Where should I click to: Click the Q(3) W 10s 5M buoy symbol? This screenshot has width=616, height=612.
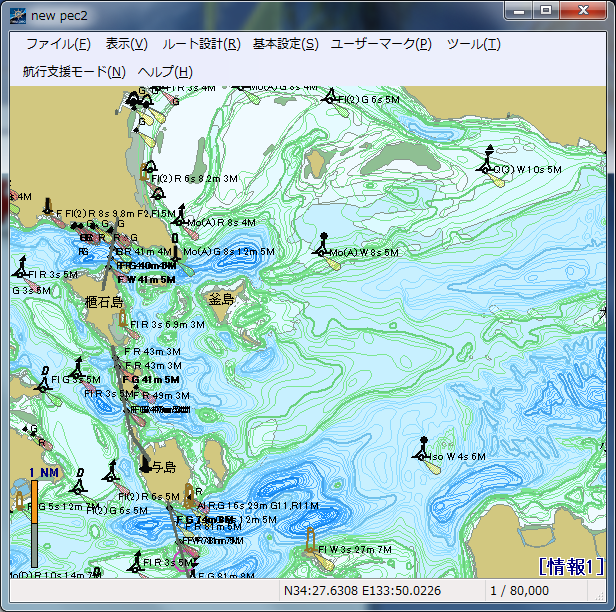487,161
